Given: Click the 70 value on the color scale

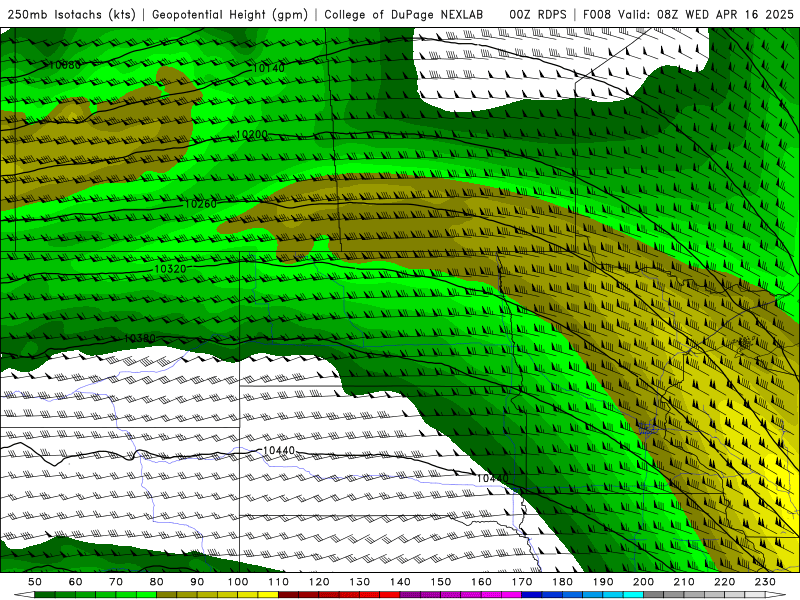Looking at the screenshot, I should (116, 582).
